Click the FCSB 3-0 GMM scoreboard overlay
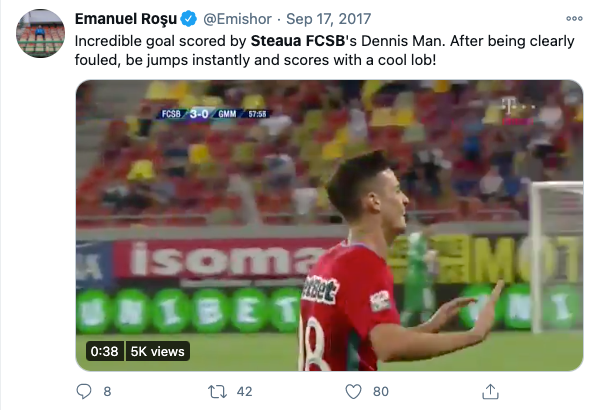Image resolution: width=594 pixels, height=410 pixels. coord(214,114)
